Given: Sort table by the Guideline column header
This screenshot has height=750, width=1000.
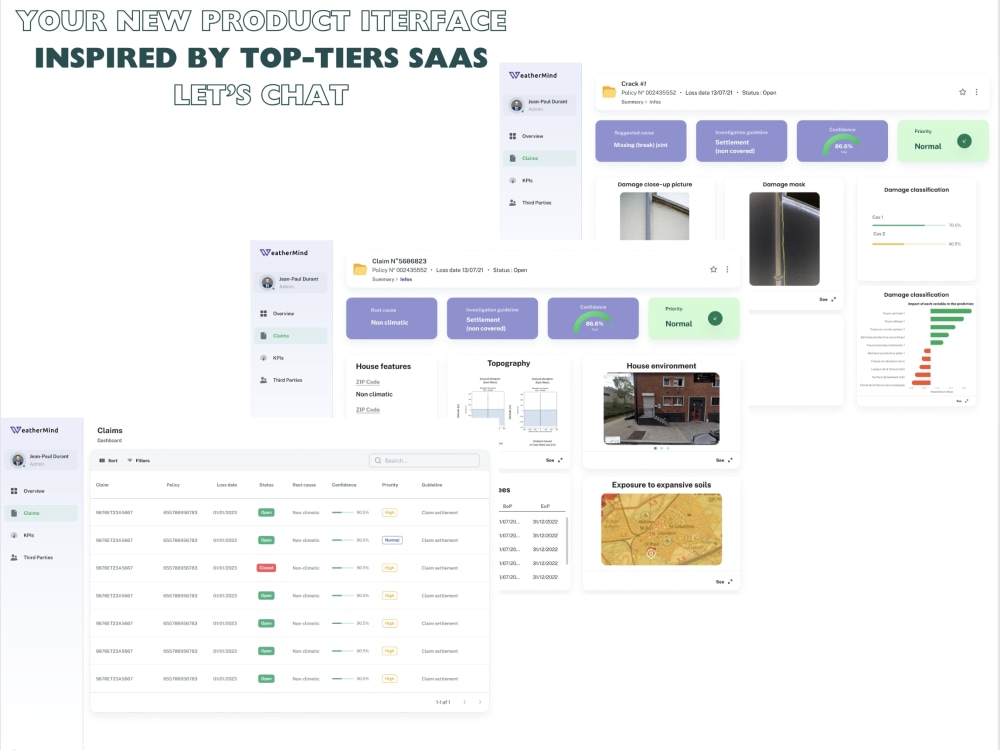Looking at the screenshot, I should (432, 485).
